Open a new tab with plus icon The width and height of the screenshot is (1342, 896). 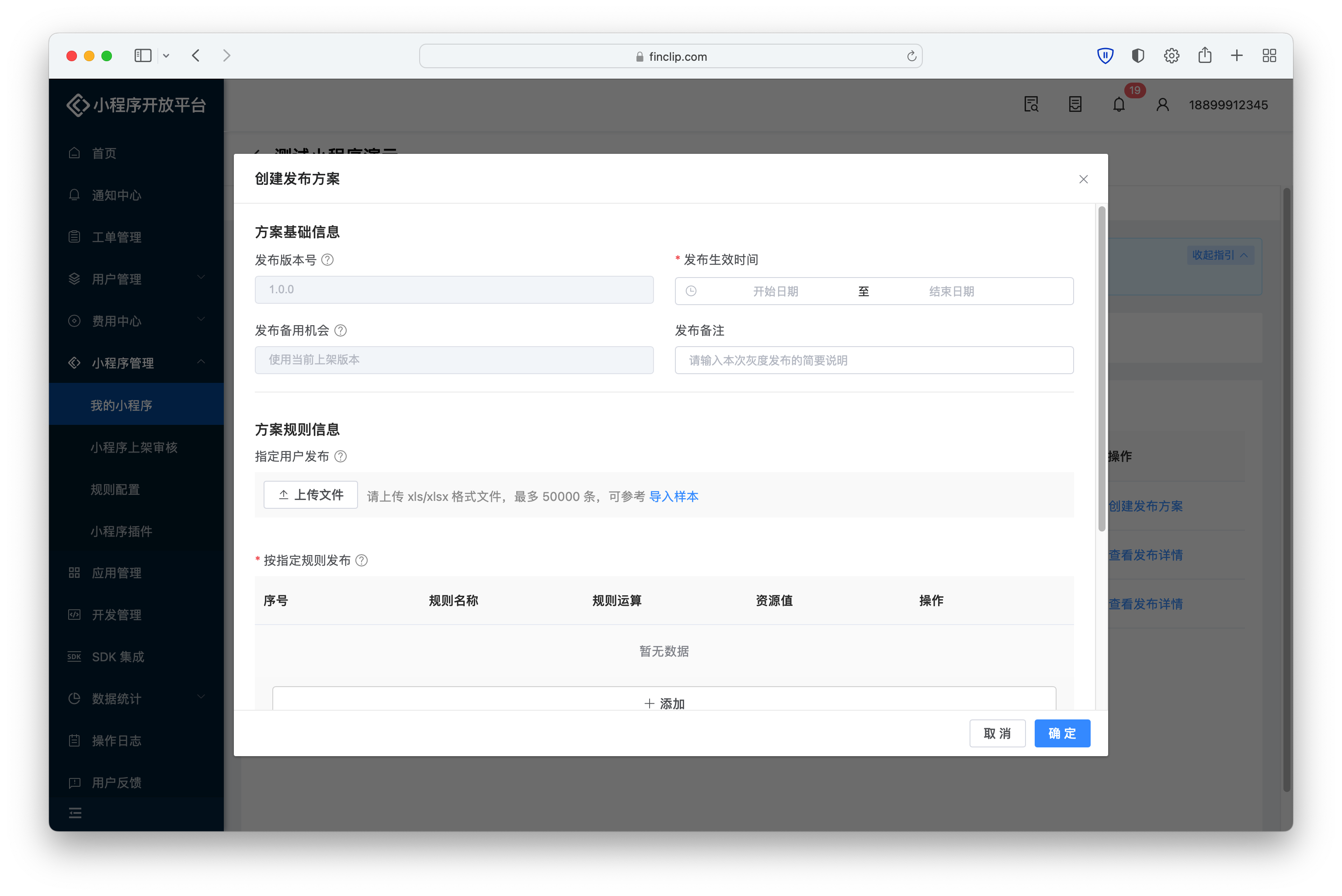pyautogui.click(x=1237, y=56)
